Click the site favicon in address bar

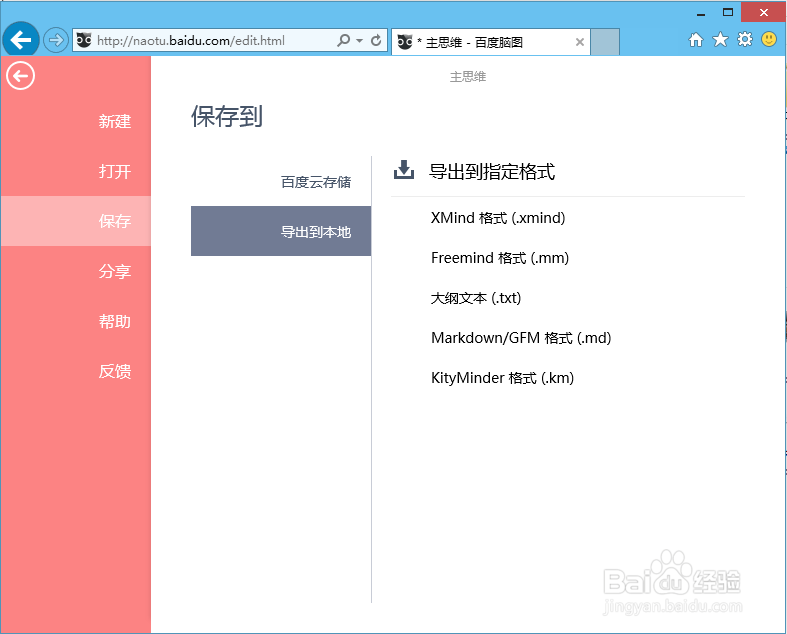click(84, 40)
